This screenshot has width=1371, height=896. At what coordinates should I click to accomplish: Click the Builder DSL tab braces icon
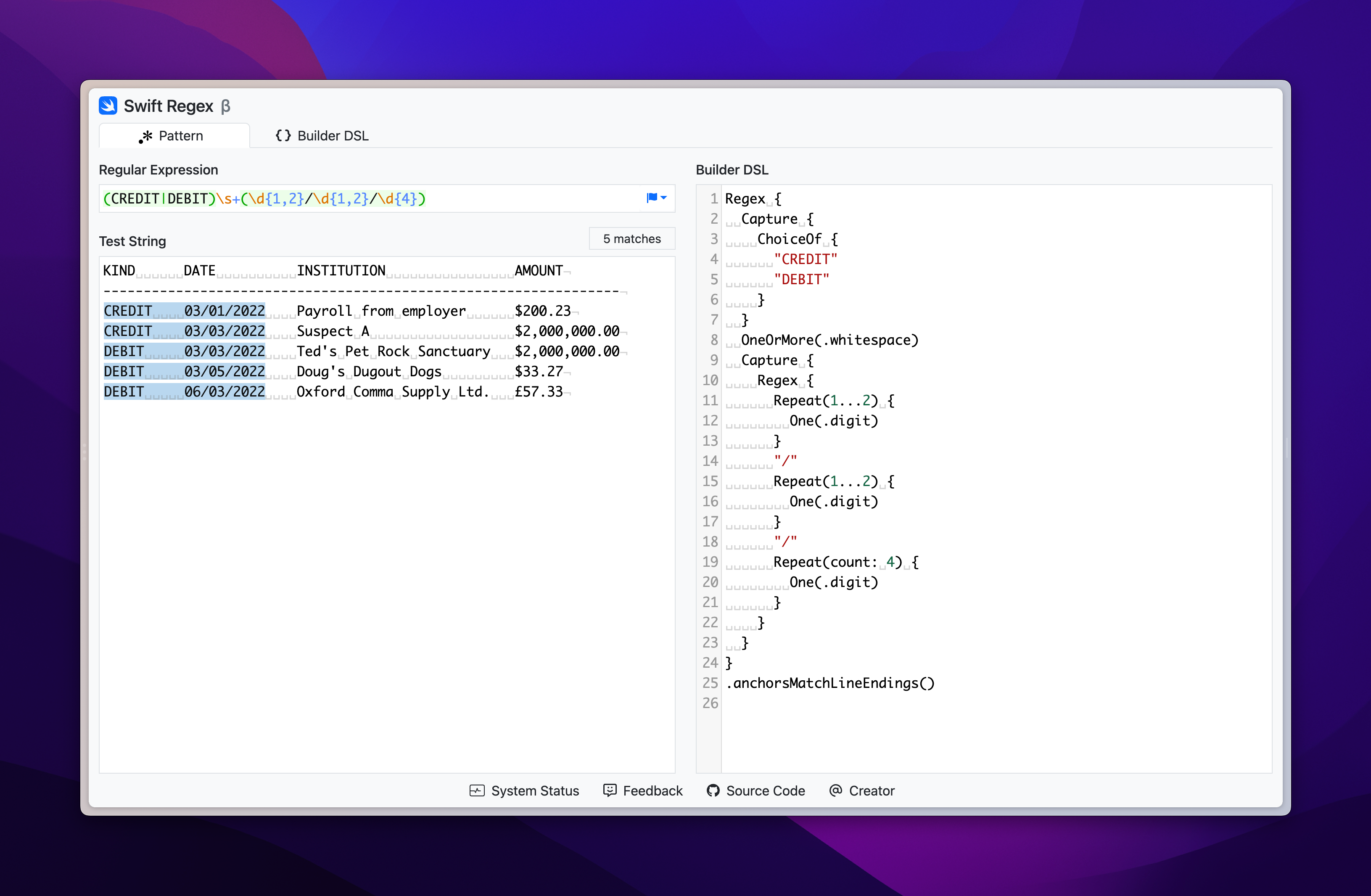click(283, 135)
